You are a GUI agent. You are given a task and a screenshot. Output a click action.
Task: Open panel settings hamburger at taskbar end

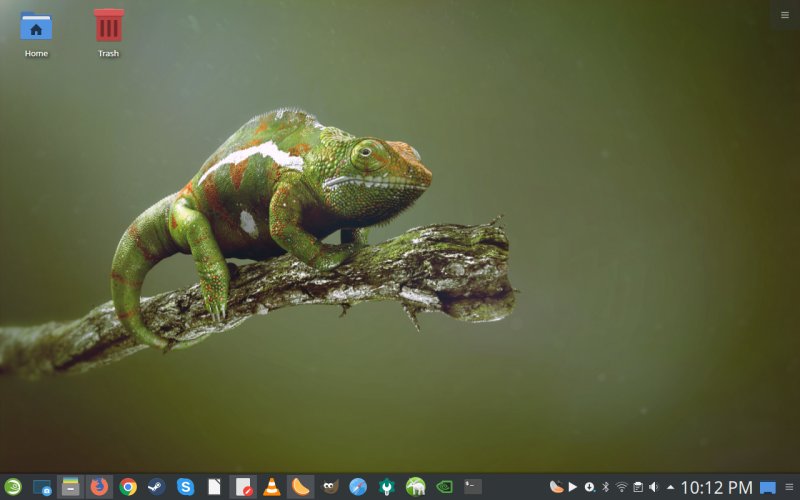[x=789, y=487]
